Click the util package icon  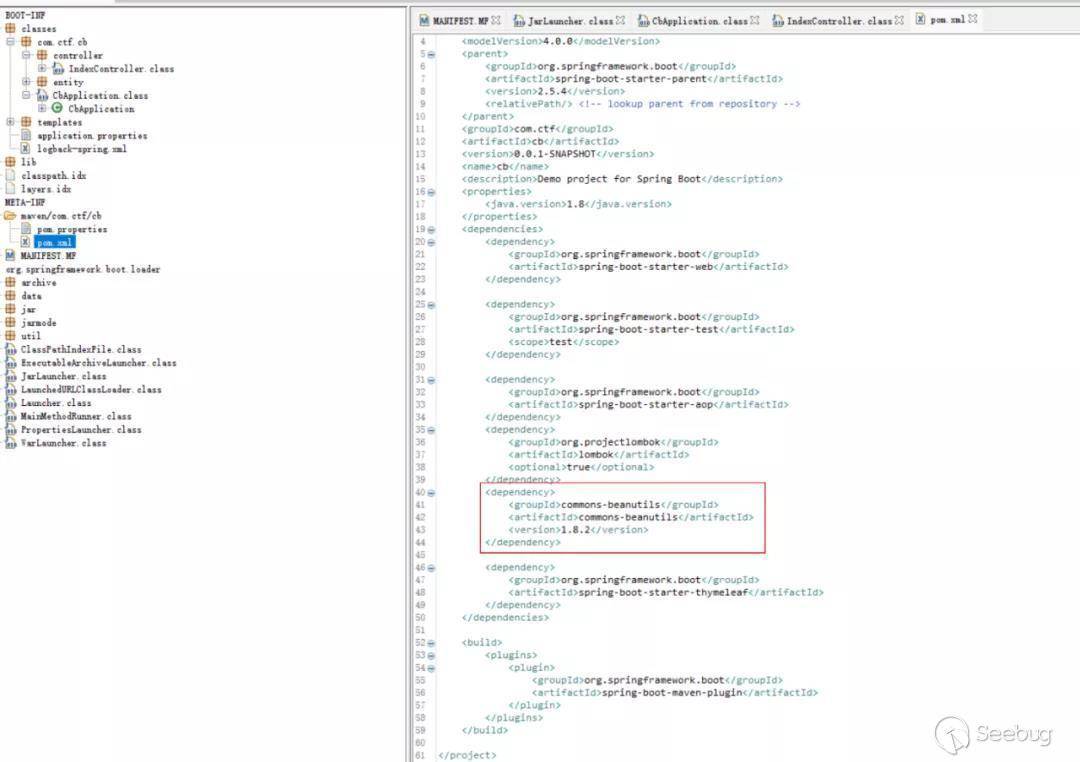coord(10,336)
